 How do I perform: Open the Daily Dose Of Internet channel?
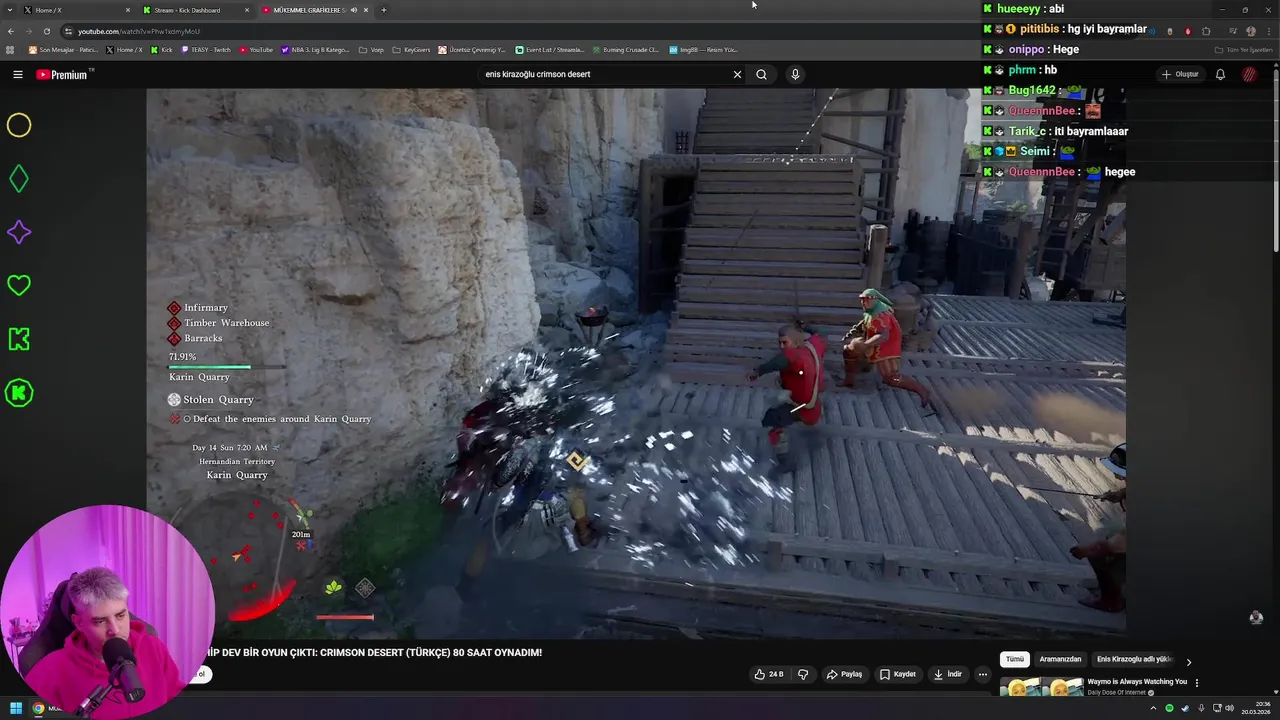pyautogui.click(x=1117, y=692)
